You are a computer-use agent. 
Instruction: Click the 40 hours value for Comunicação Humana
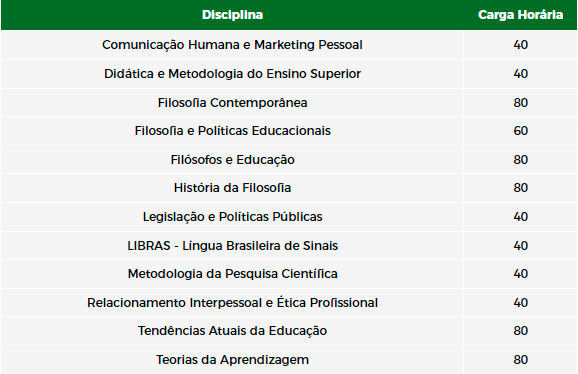click(x=520, y=45)
